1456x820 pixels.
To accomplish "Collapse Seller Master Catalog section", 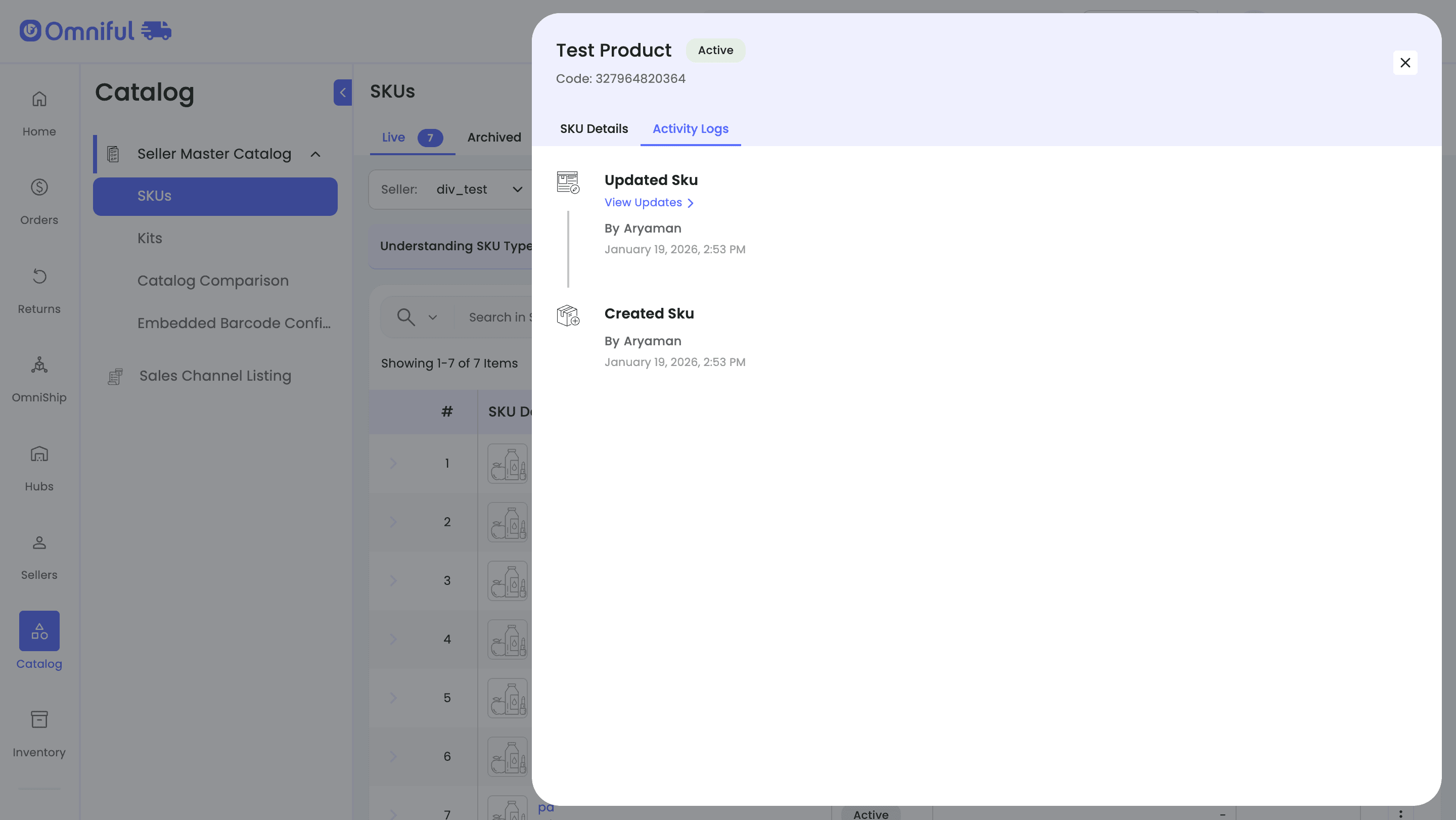I will (315, 154).
